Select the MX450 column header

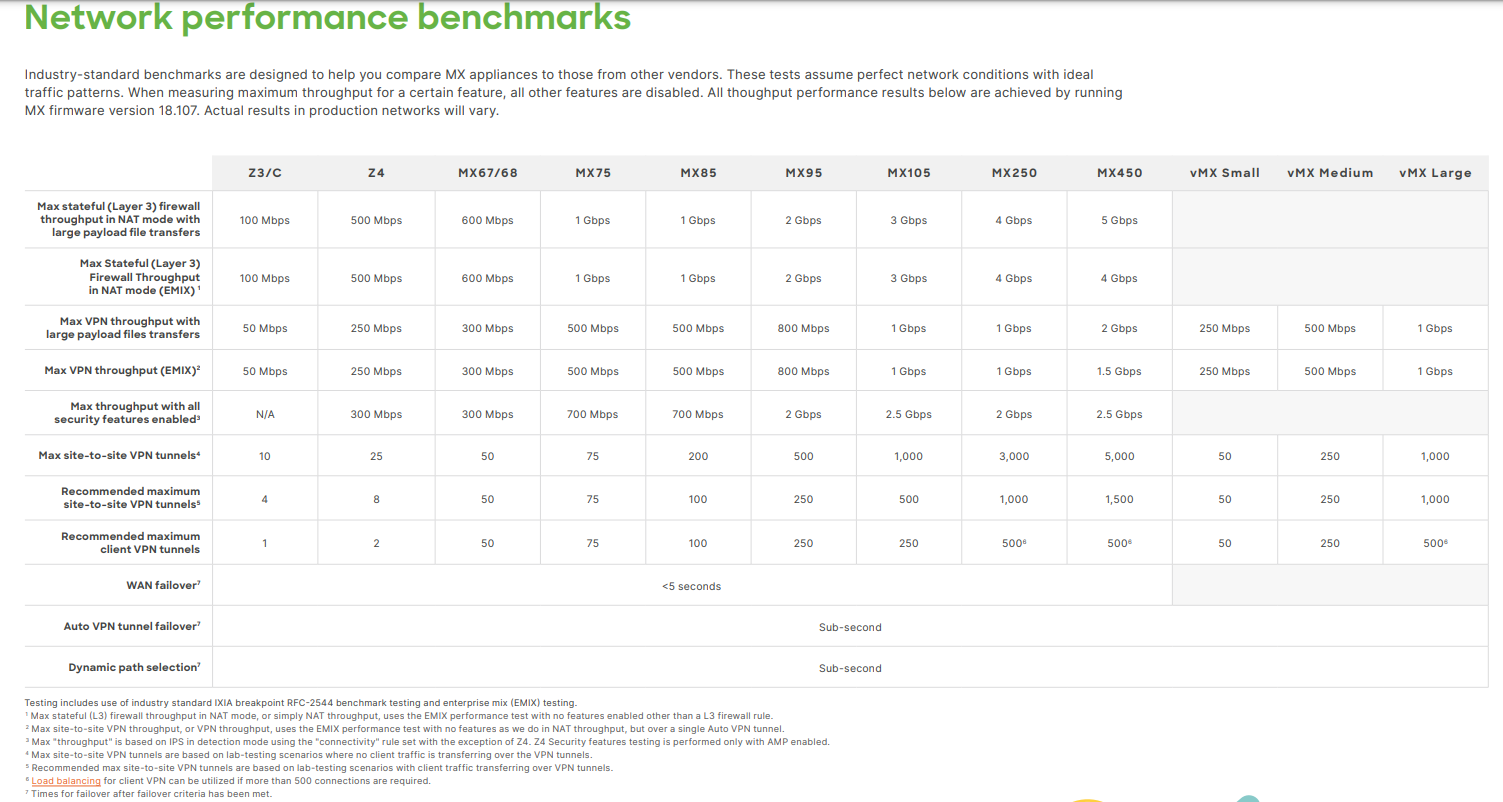click(1119, 172)
